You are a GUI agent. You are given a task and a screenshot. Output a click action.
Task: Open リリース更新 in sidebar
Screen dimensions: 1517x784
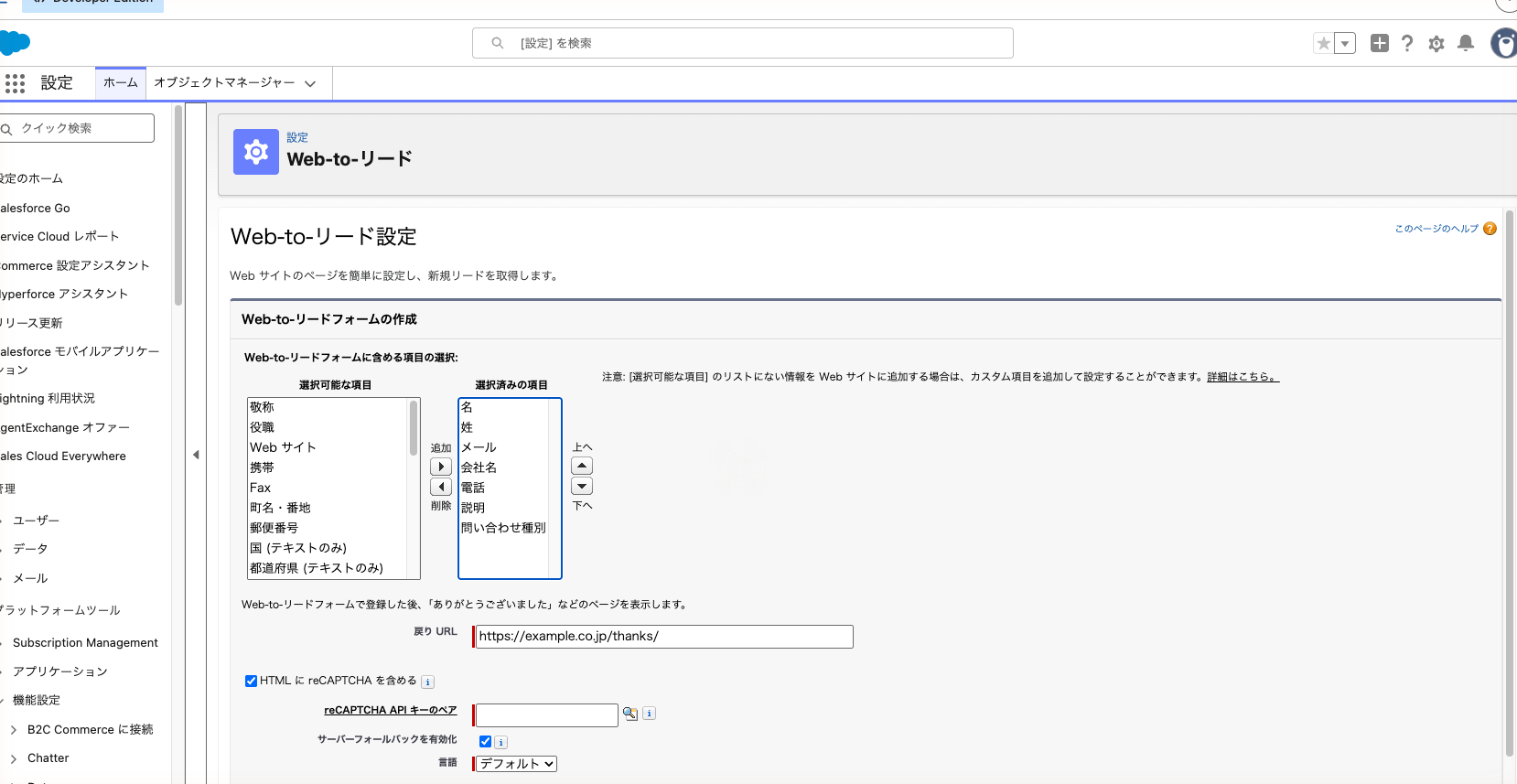(31, 323)
